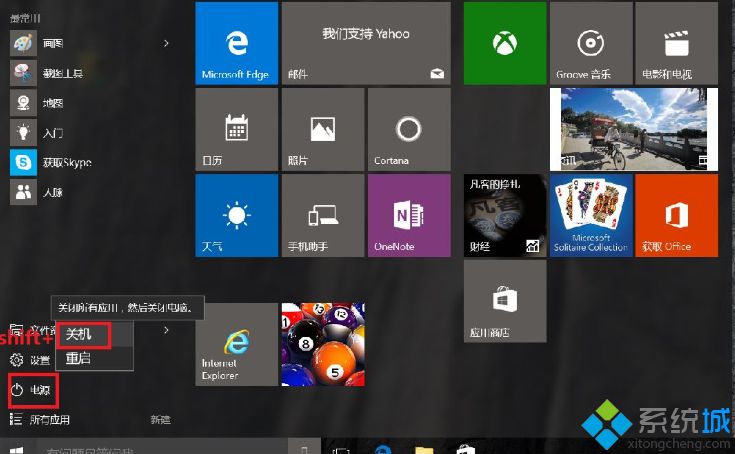Screen dimensions: 735x454
Task: Open the billiard balls game tile
Action: (x=323, y=344)
